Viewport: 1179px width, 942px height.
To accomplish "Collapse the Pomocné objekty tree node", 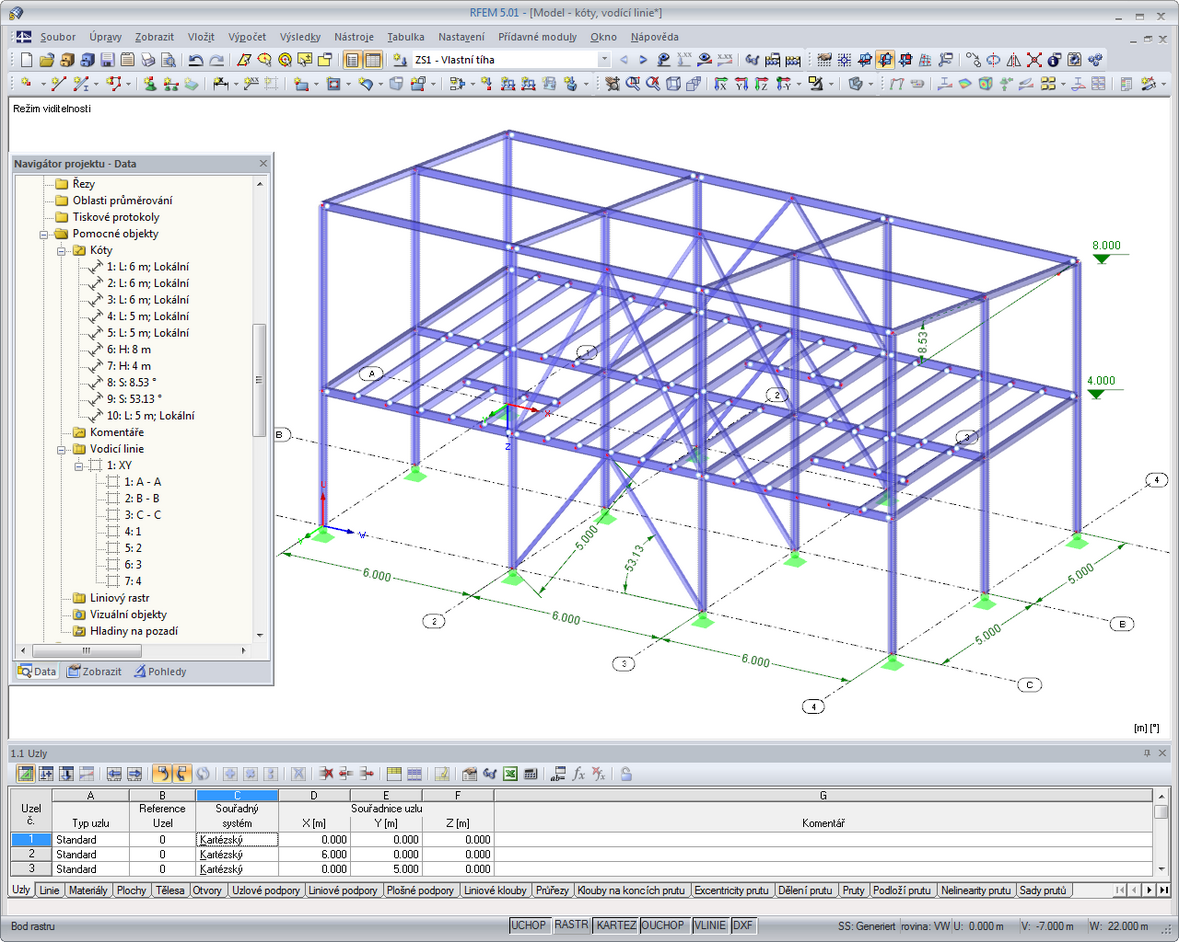I will tap(44, 234).
